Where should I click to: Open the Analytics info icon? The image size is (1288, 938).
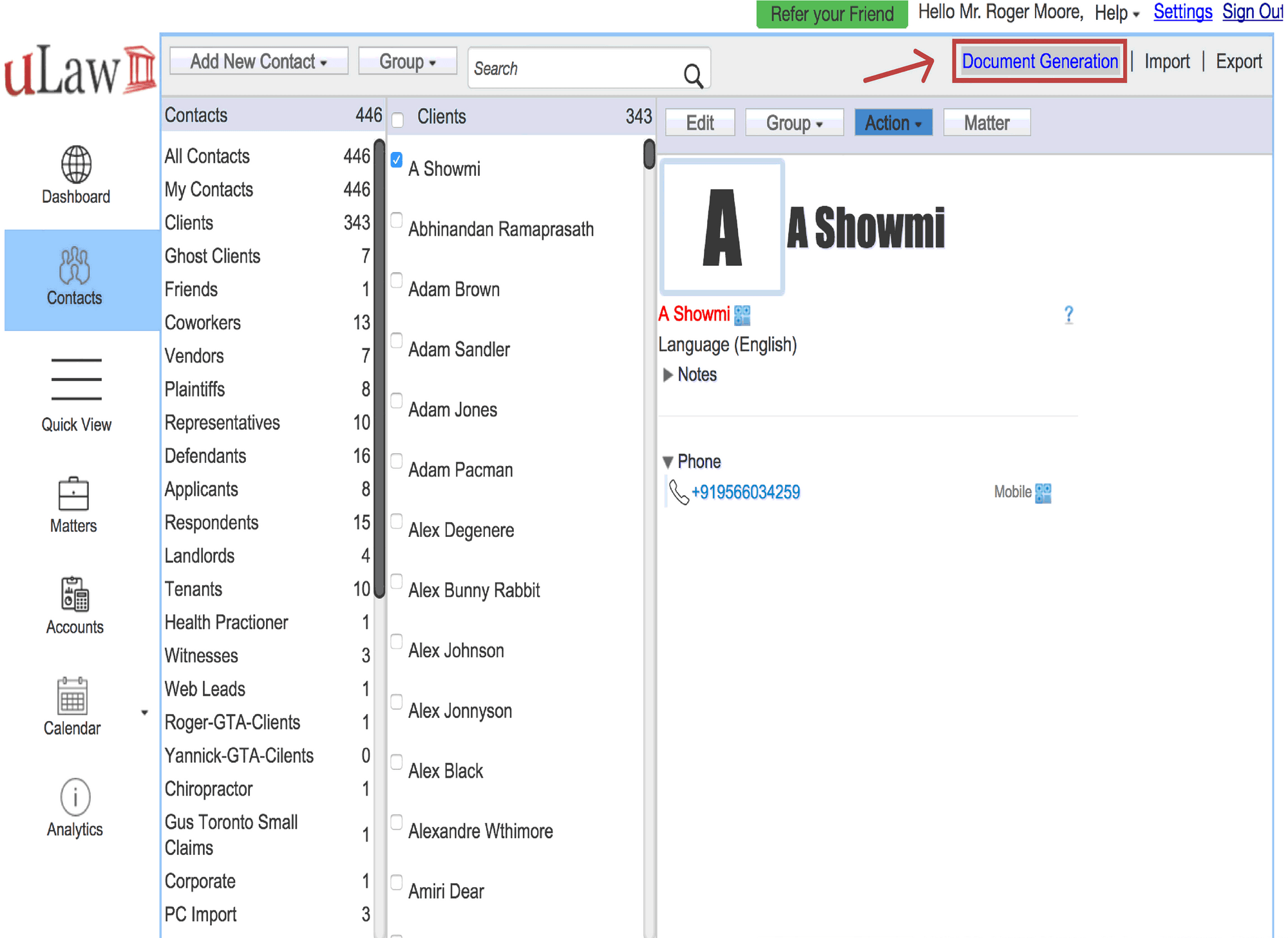point(75,797)
